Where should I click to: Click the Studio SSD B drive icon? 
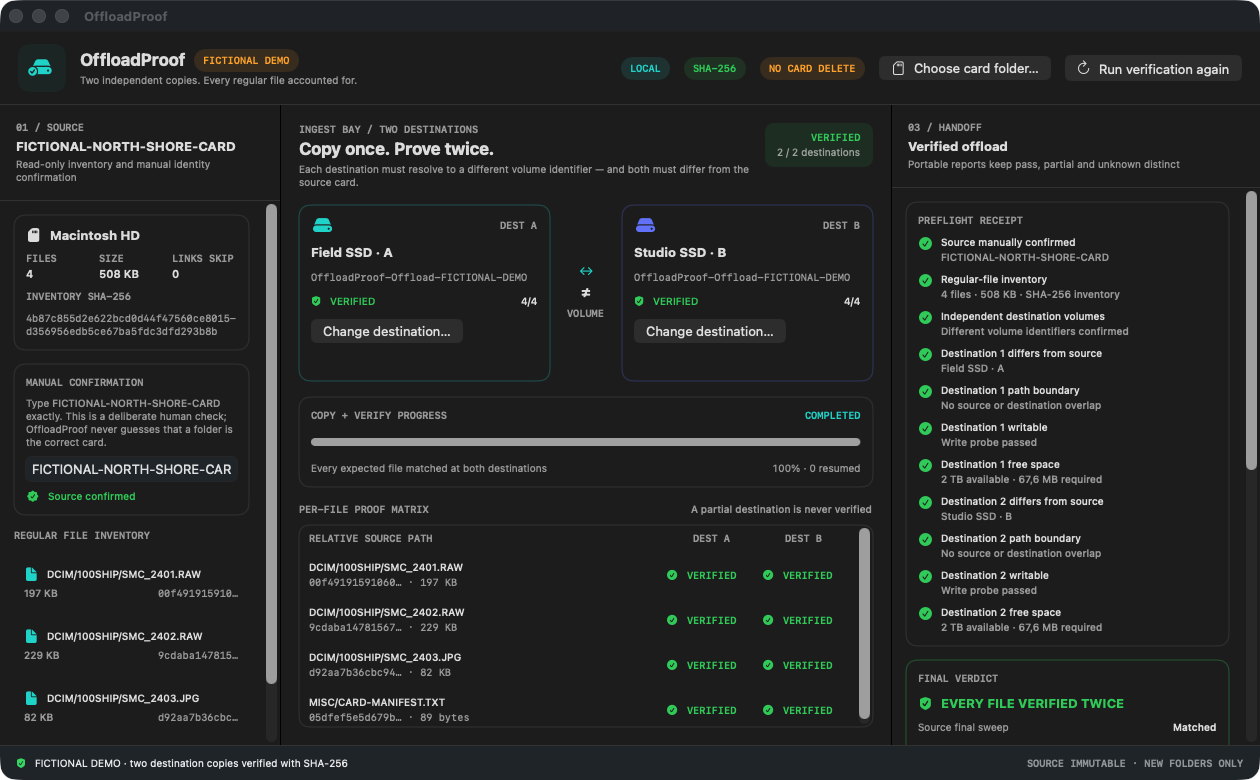pyautogui.click(x=645, y=225)
